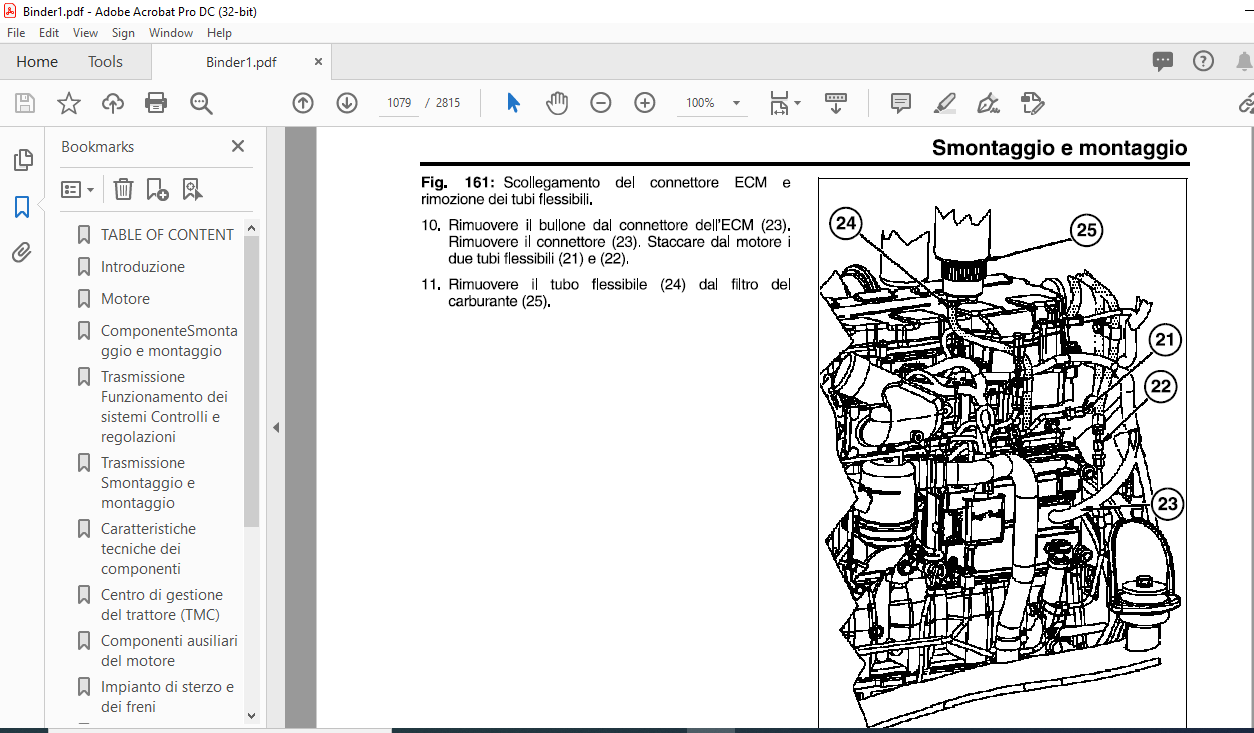
Task: Collapse the navigation pane arrow
Action: pos(276,427)
